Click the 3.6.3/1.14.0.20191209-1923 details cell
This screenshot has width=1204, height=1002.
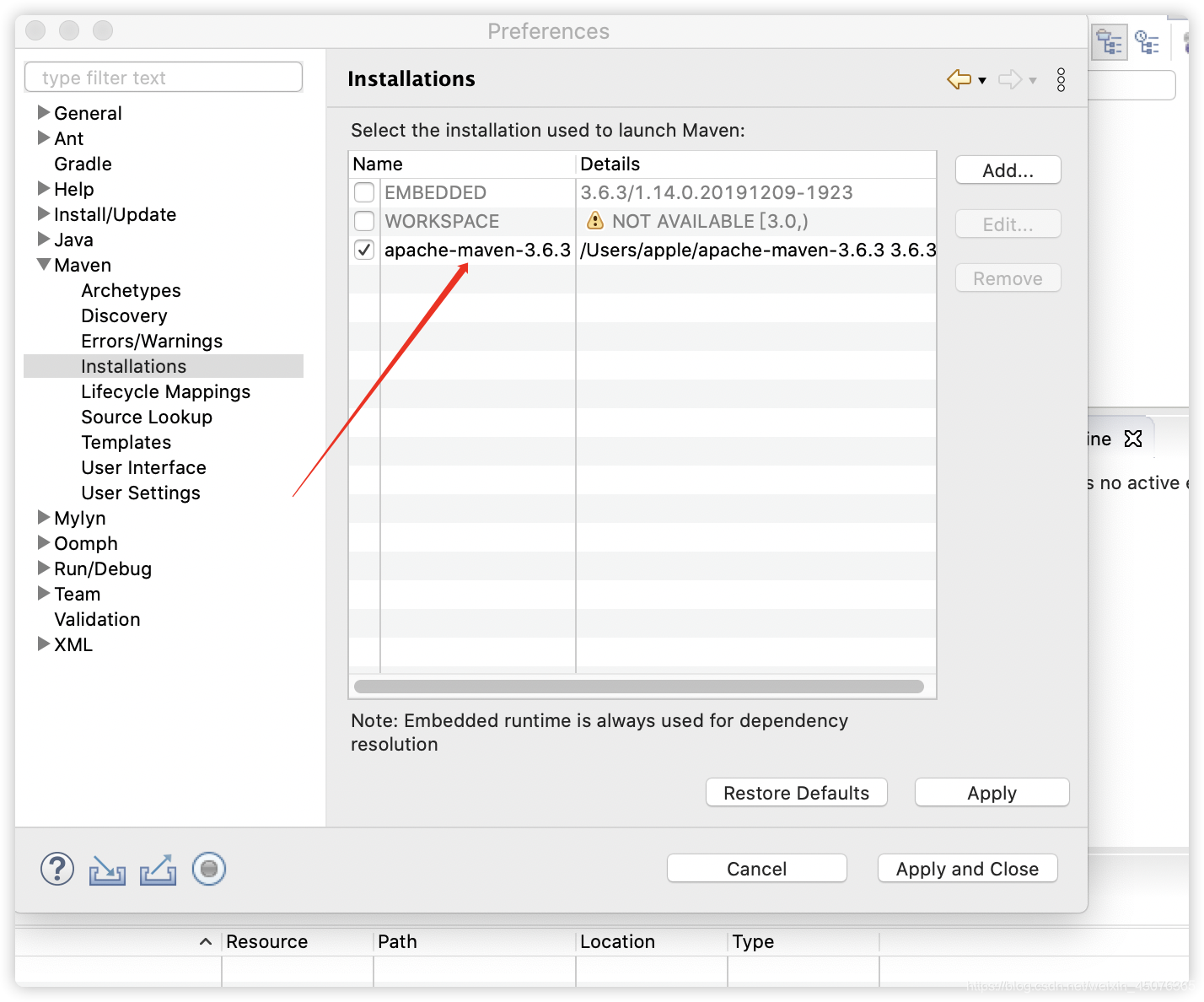point(756,192)
